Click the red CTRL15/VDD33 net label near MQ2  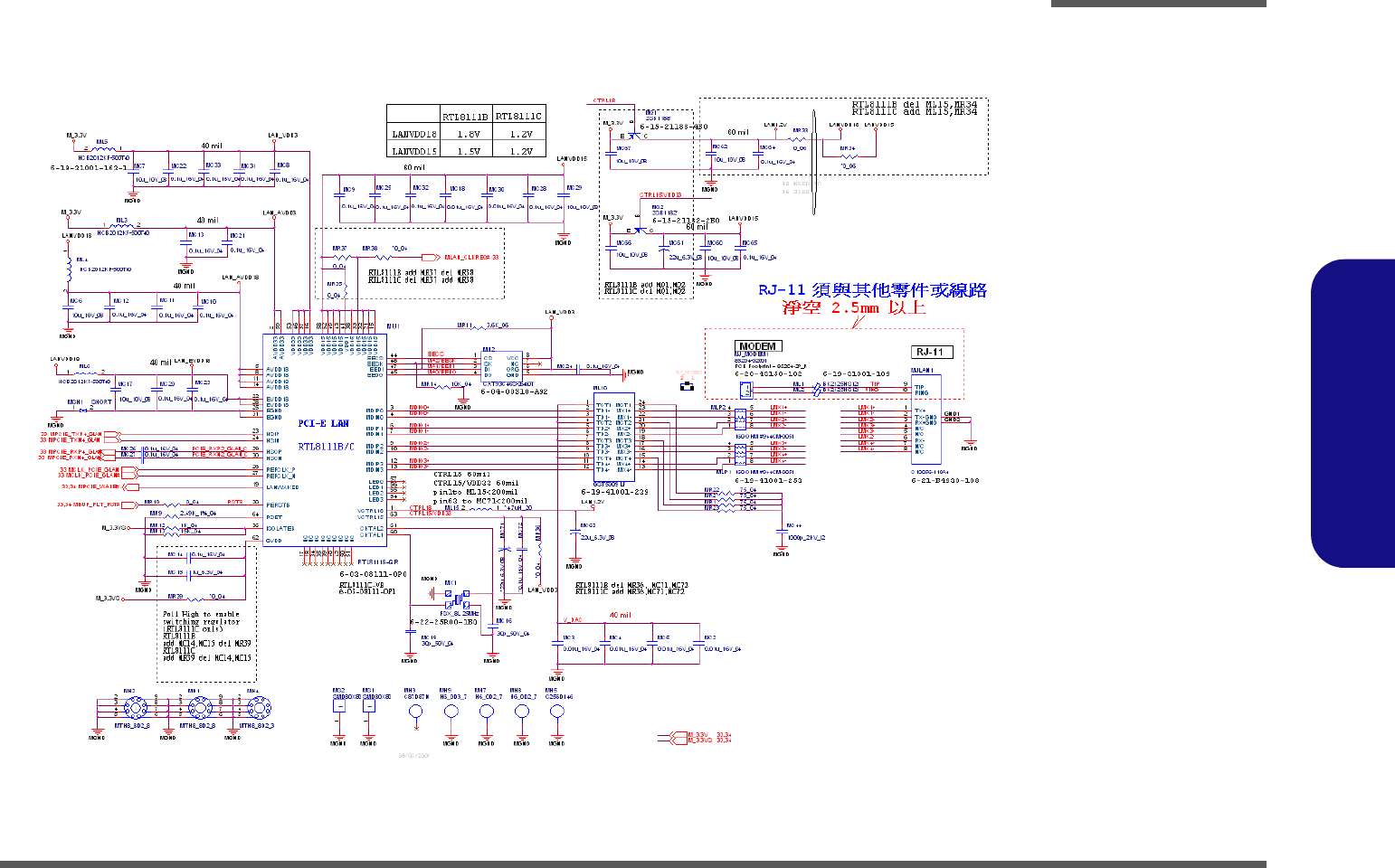[x=660, y=195]
